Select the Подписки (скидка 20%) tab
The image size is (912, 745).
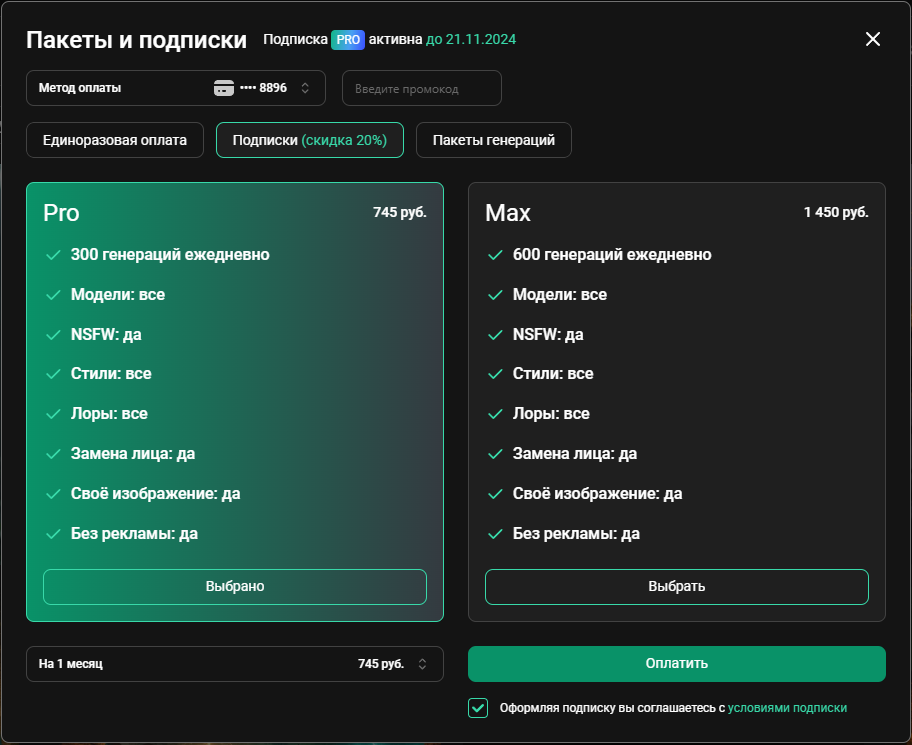(x=310, y=140)
